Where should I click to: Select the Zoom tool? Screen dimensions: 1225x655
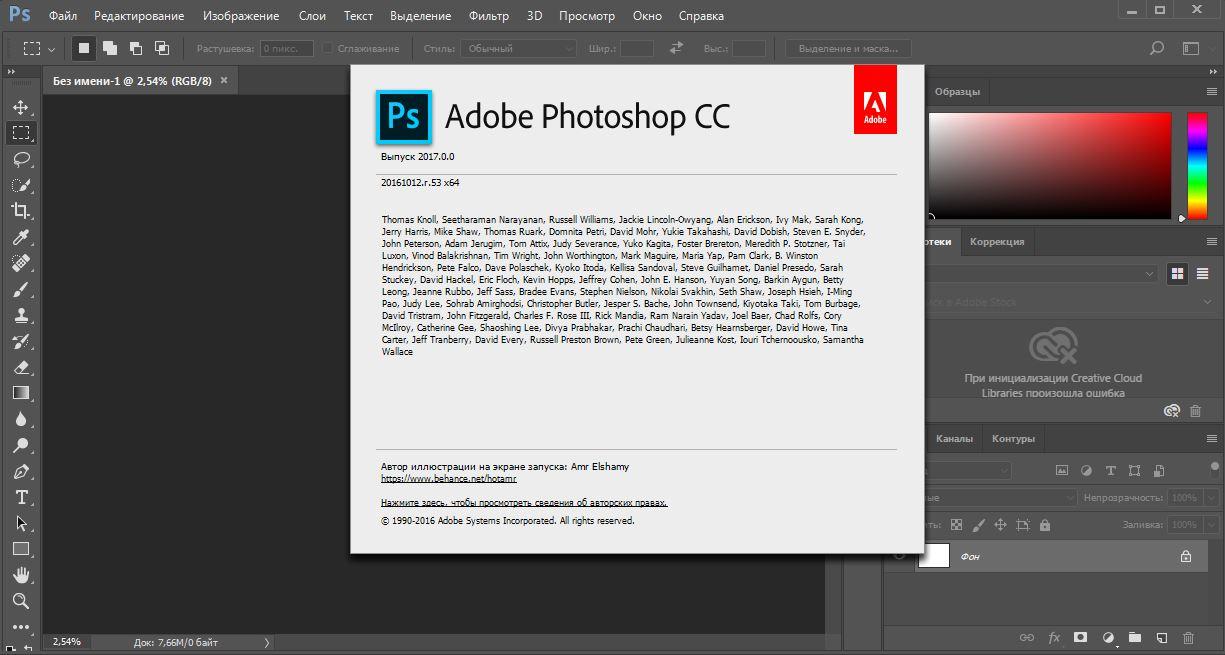click(x=21, y=601)
